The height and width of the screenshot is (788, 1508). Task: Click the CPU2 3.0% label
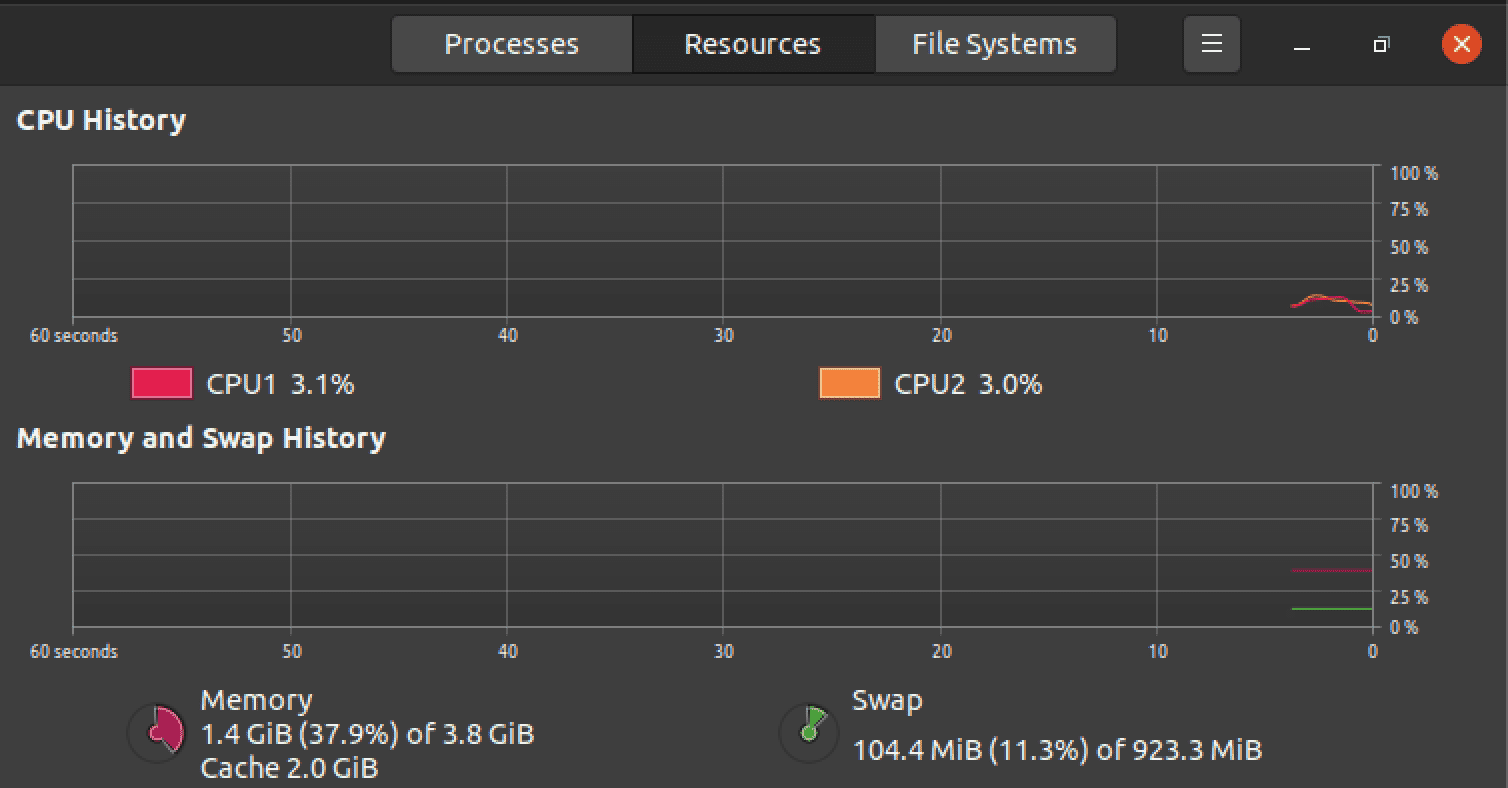click(x=968, y=384)
